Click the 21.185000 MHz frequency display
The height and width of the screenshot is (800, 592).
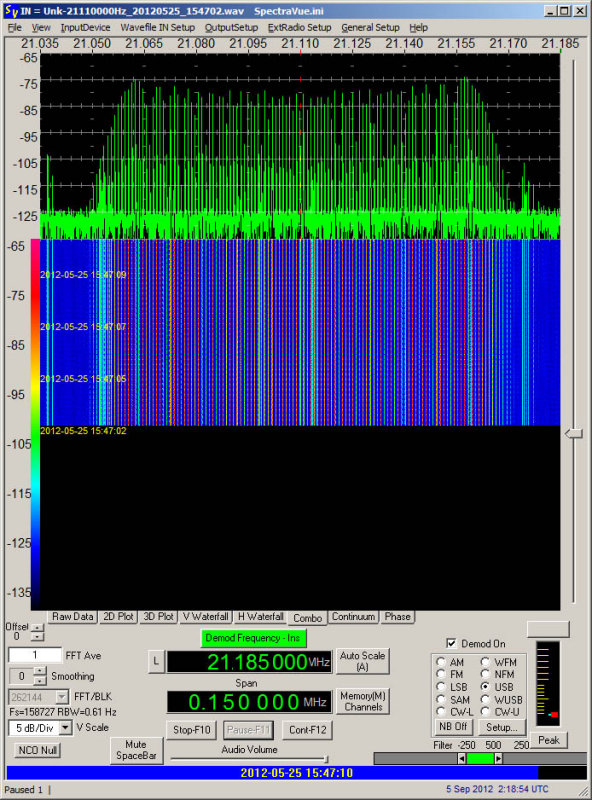click(249, 662)
